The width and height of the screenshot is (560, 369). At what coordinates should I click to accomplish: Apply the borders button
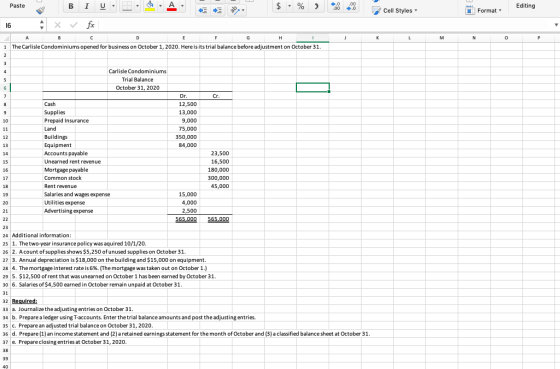(x=127, y=6)
